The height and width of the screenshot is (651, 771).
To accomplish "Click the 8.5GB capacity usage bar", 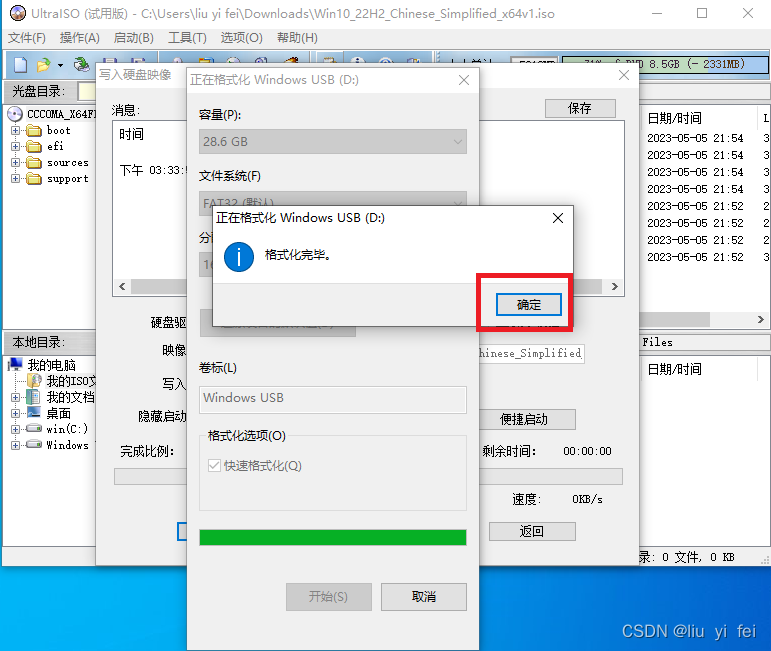I will point(665,64).
